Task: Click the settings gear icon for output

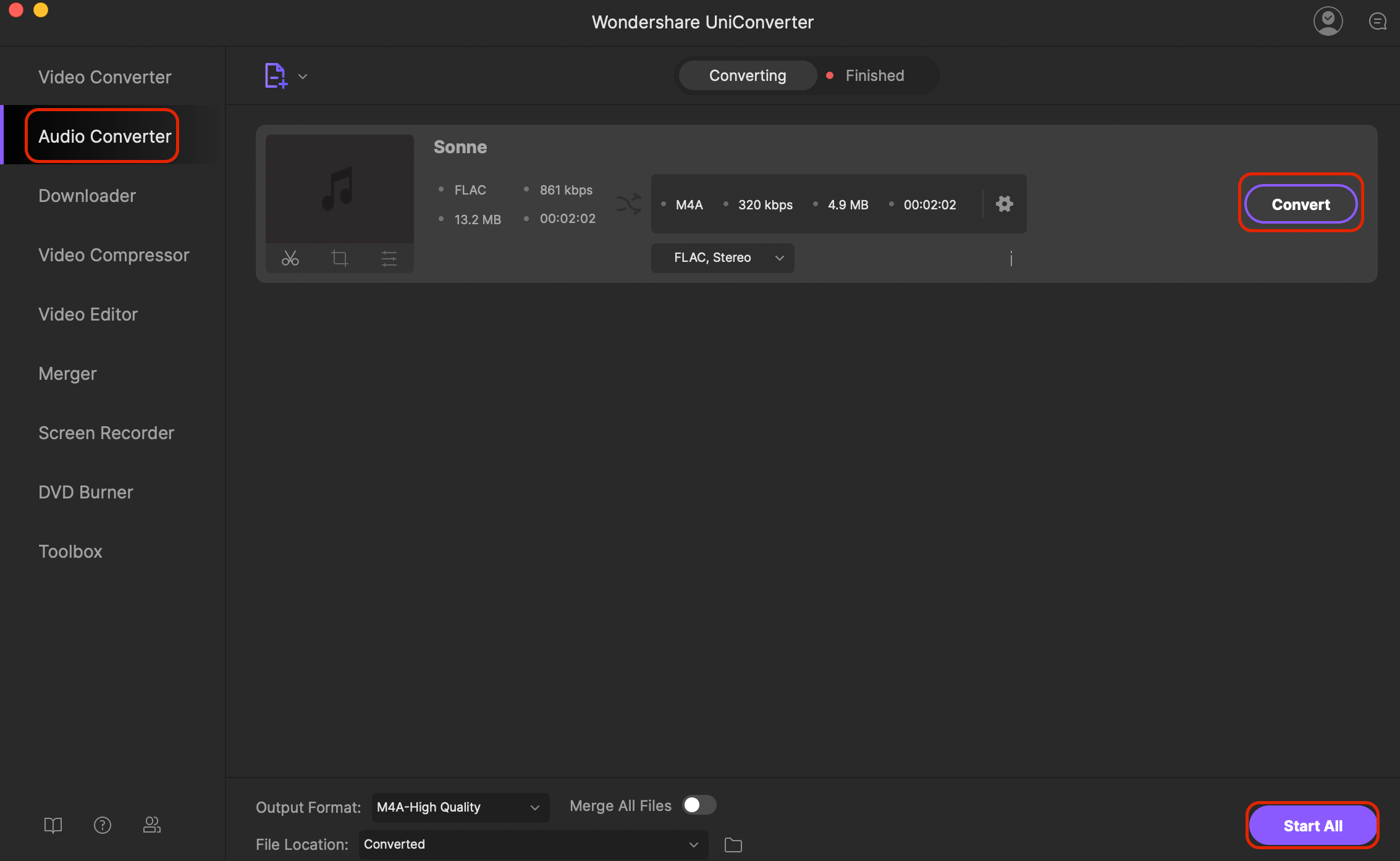Action: pos(1004,204)
